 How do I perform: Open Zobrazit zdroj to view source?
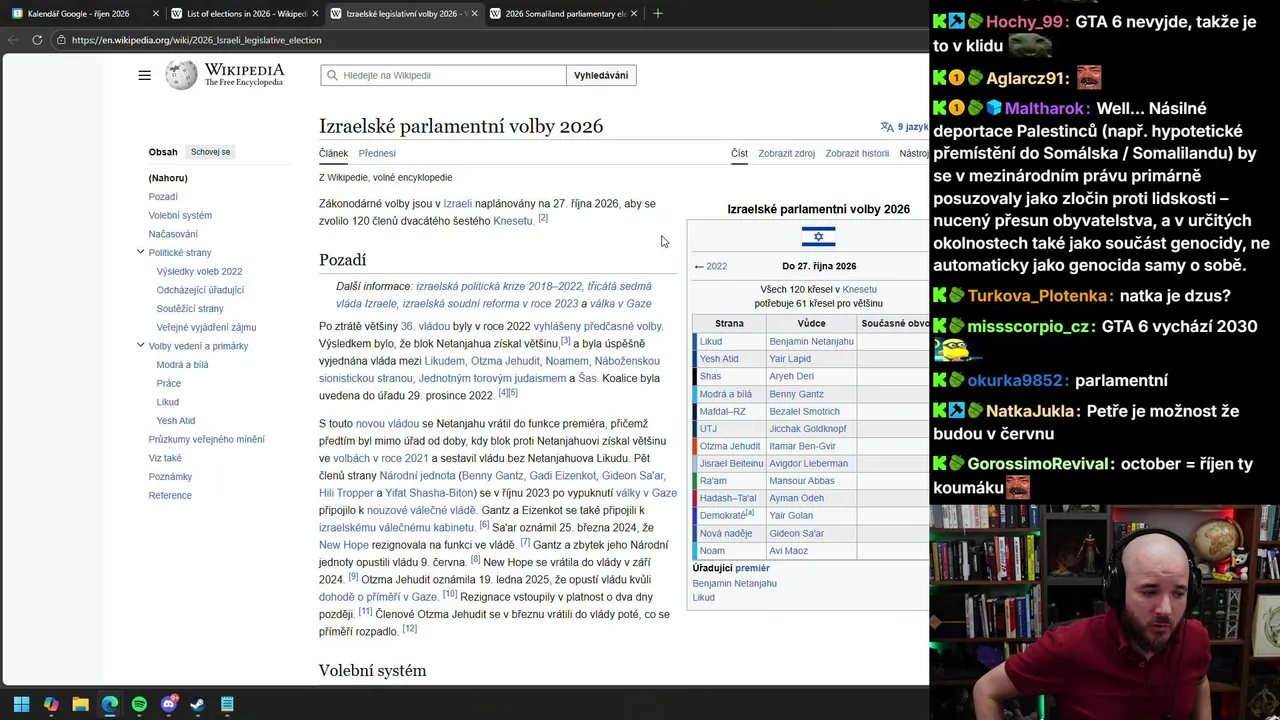click(x=786, y=153)
